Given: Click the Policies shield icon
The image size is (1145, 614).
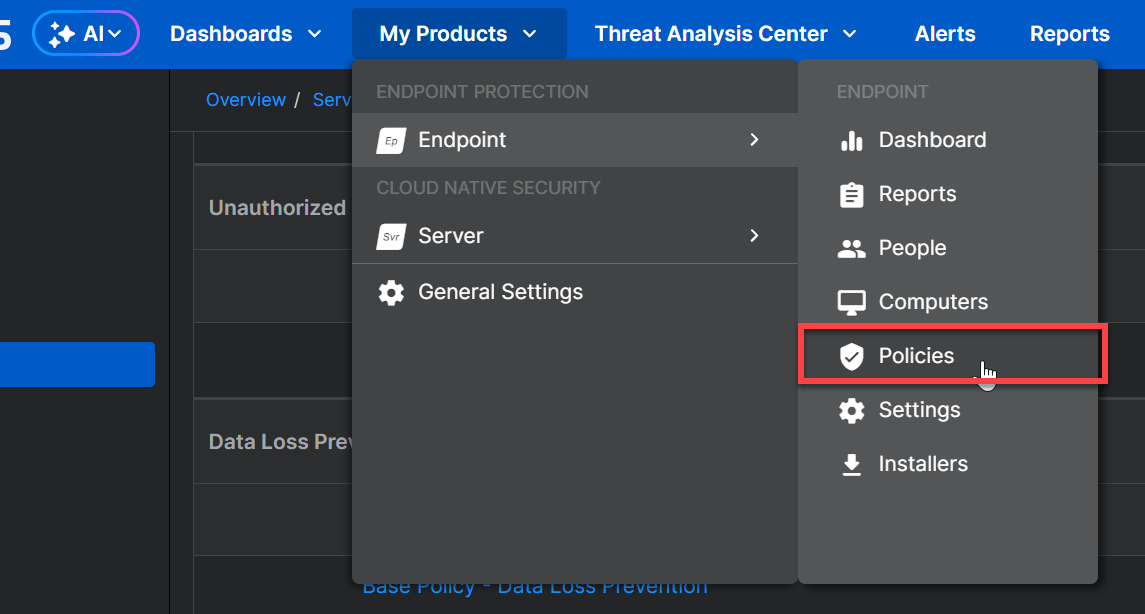Looking at the screenshot, I should pos(851,357).
